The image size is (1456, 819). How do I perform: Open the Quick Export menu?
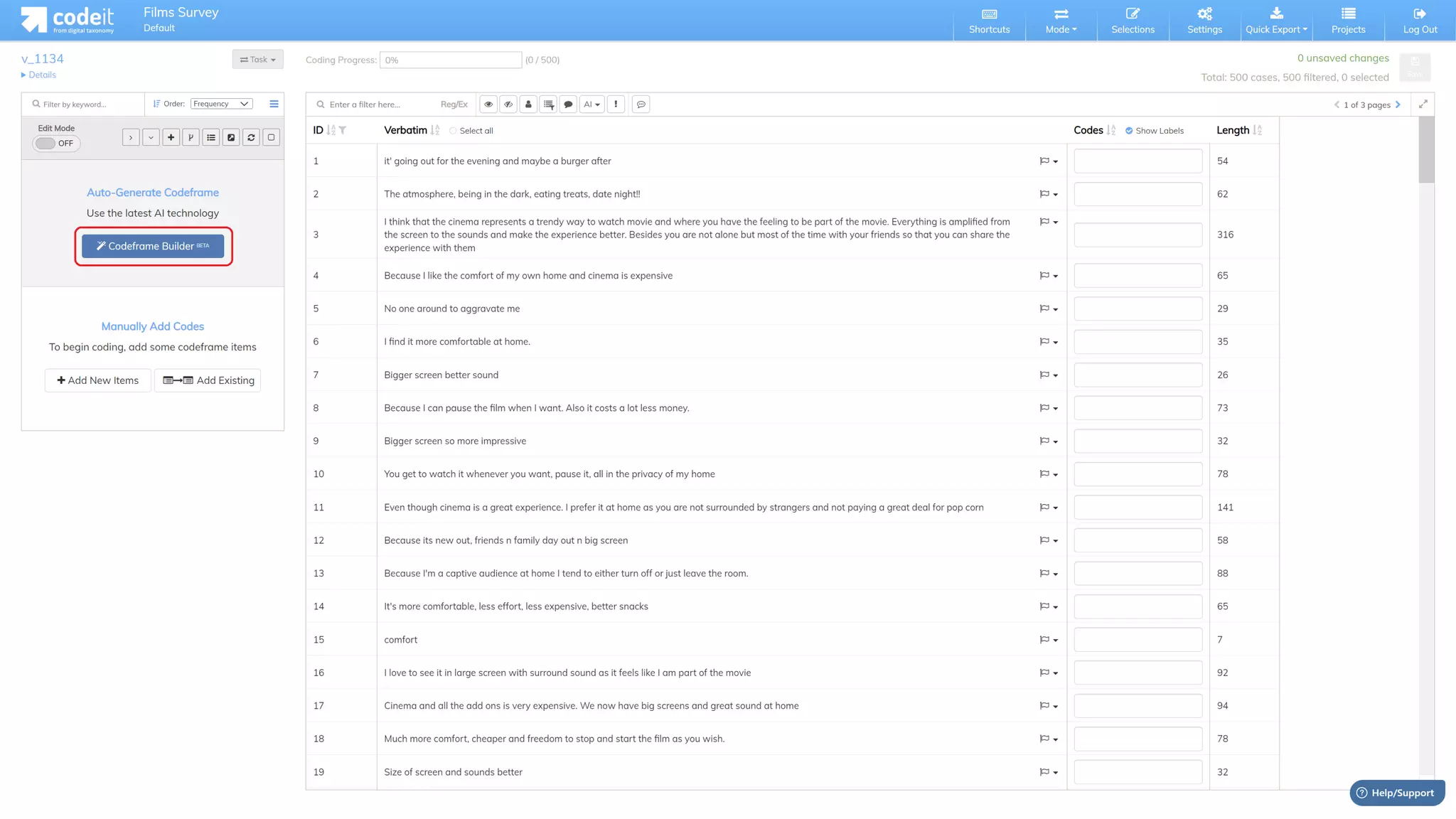pos(1276,21)
